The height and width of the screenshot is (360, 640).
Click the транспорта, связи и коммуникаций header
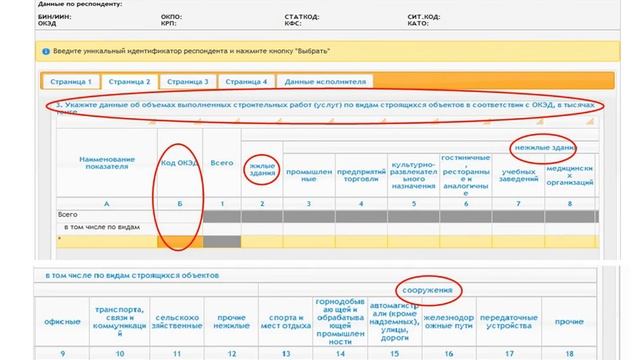click(x=120, y=322)
